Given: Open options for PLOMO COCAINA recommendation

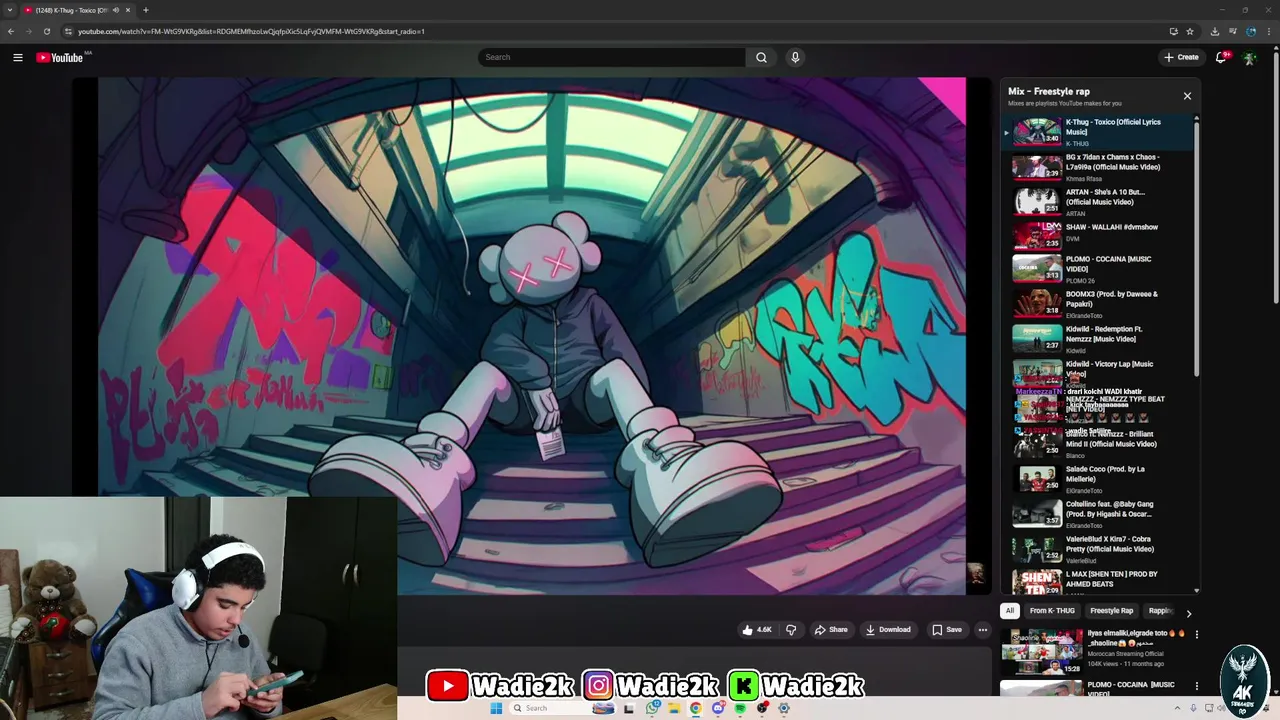Looking at the screenshot, I should click(1196, 686).
